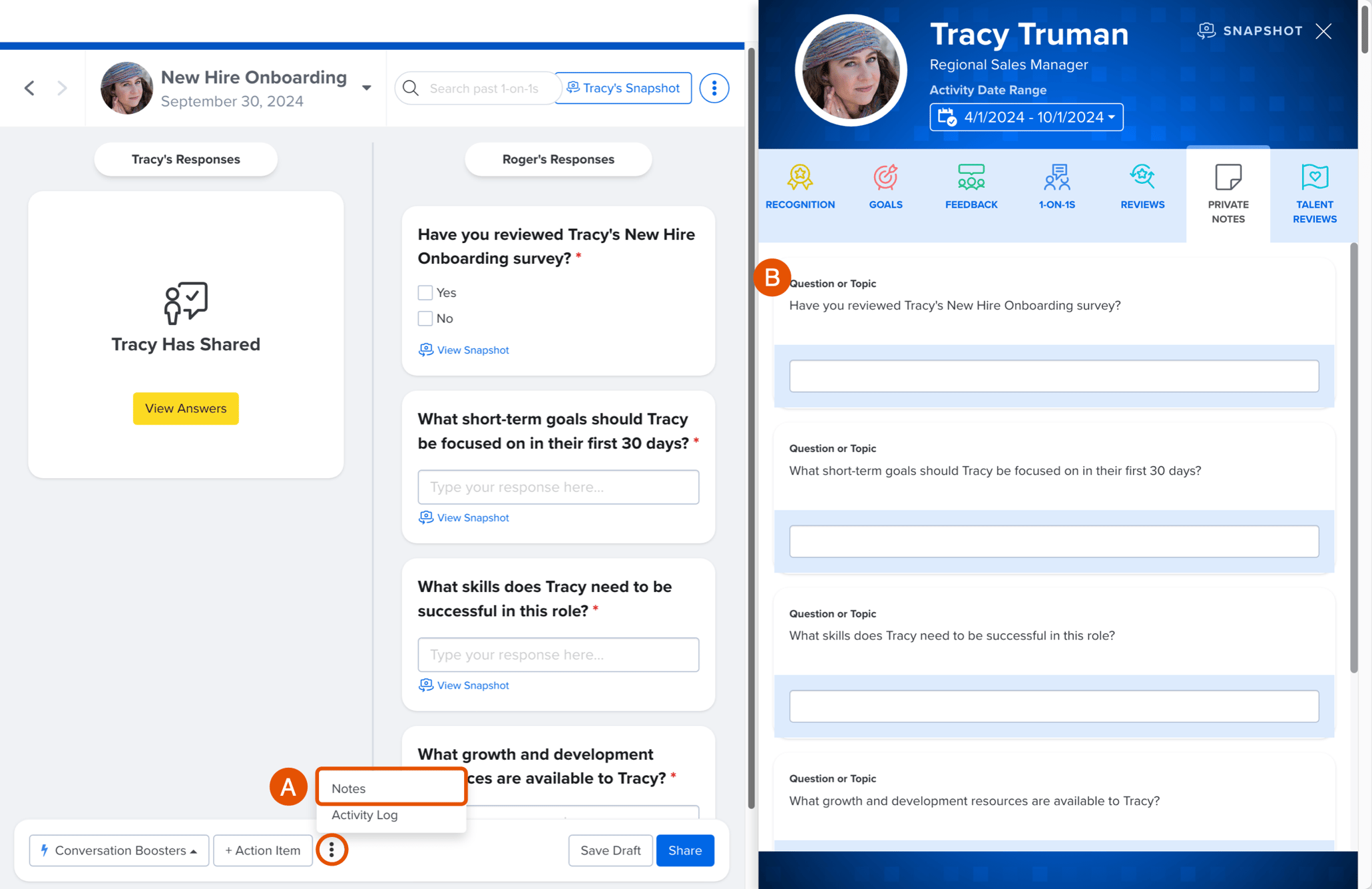Open the Feedback section icon
This screenshot has width=1372, height=889.
[971, 177]
